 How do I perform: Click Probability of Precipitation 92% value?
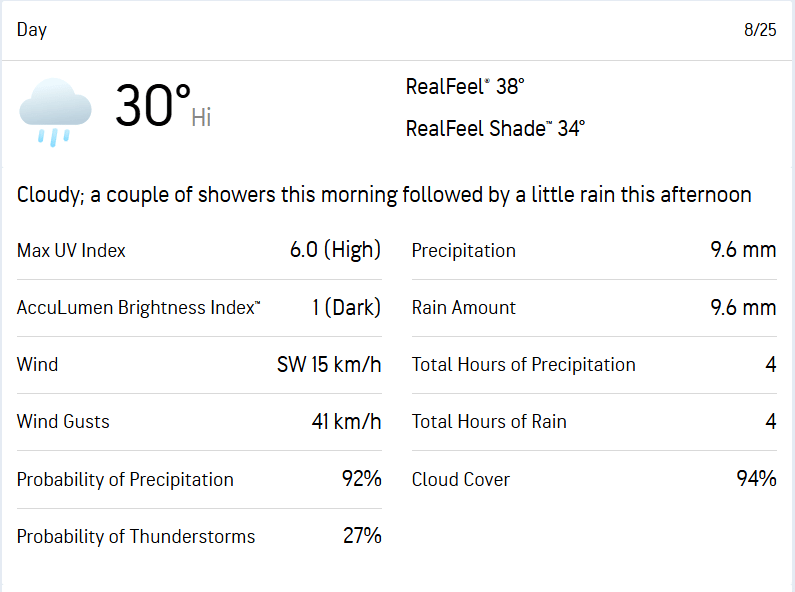pos(362,478)
